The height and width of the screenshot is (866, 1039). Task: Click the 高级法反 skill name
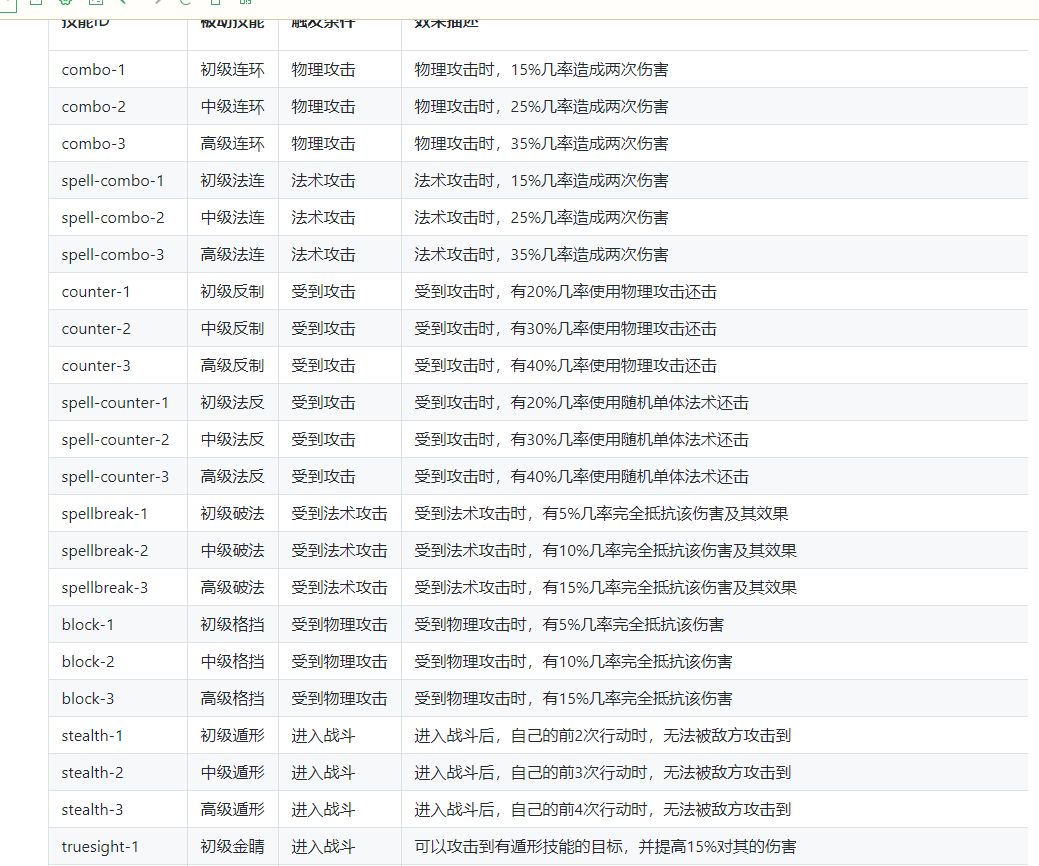pos(233,476)
